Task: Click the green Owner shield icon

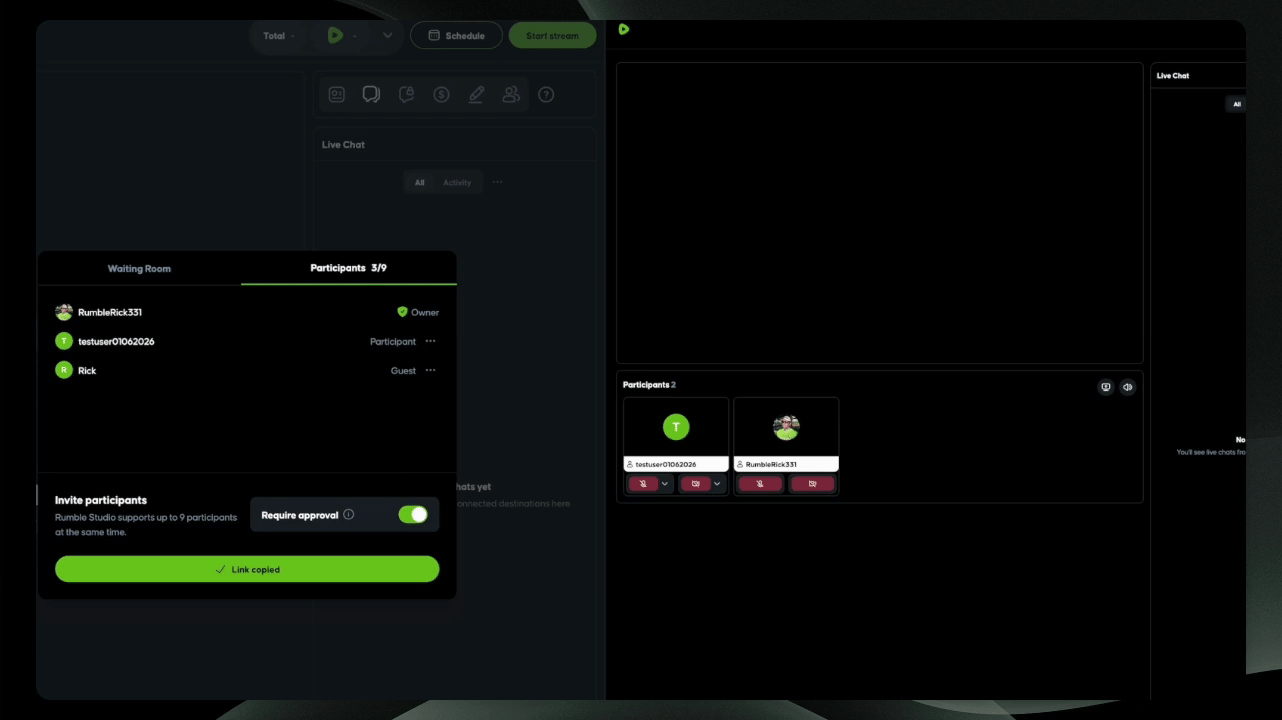Action: point(403,312)
